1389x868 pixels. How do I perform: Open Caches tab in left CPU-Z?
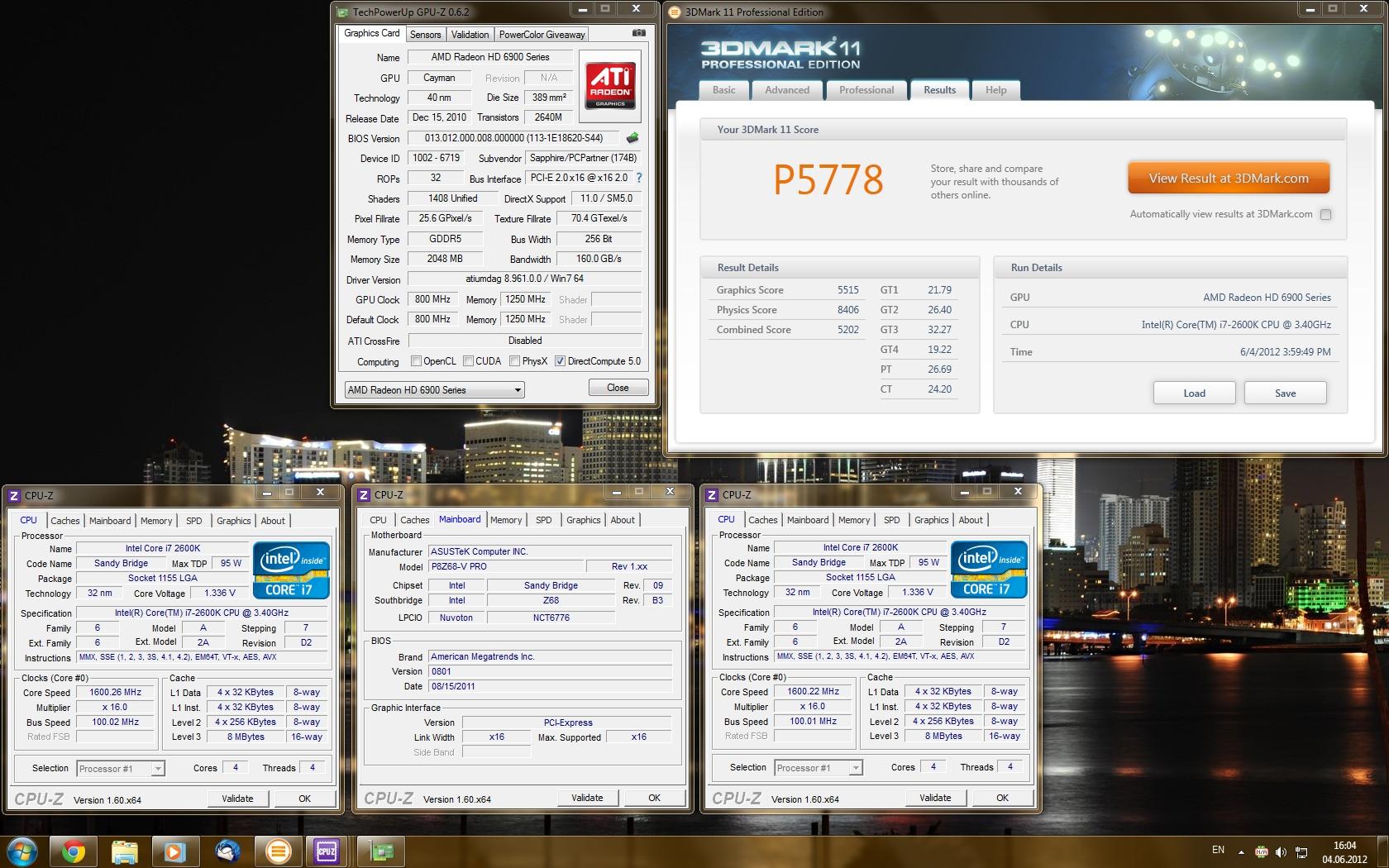pyautogui.click(x=64, y=521)
